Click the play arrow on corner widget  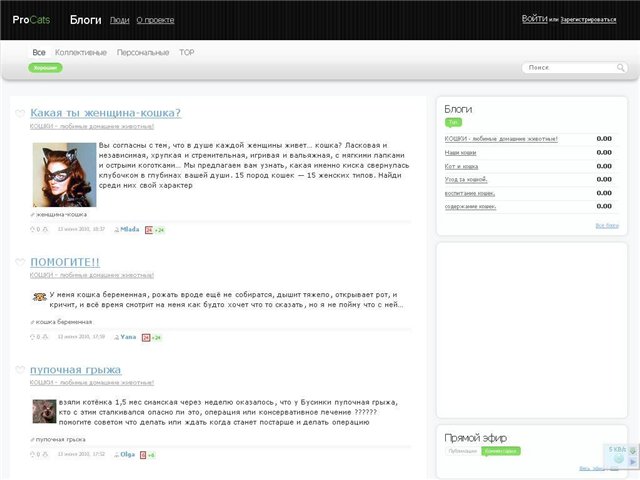(x=633, y=462)
